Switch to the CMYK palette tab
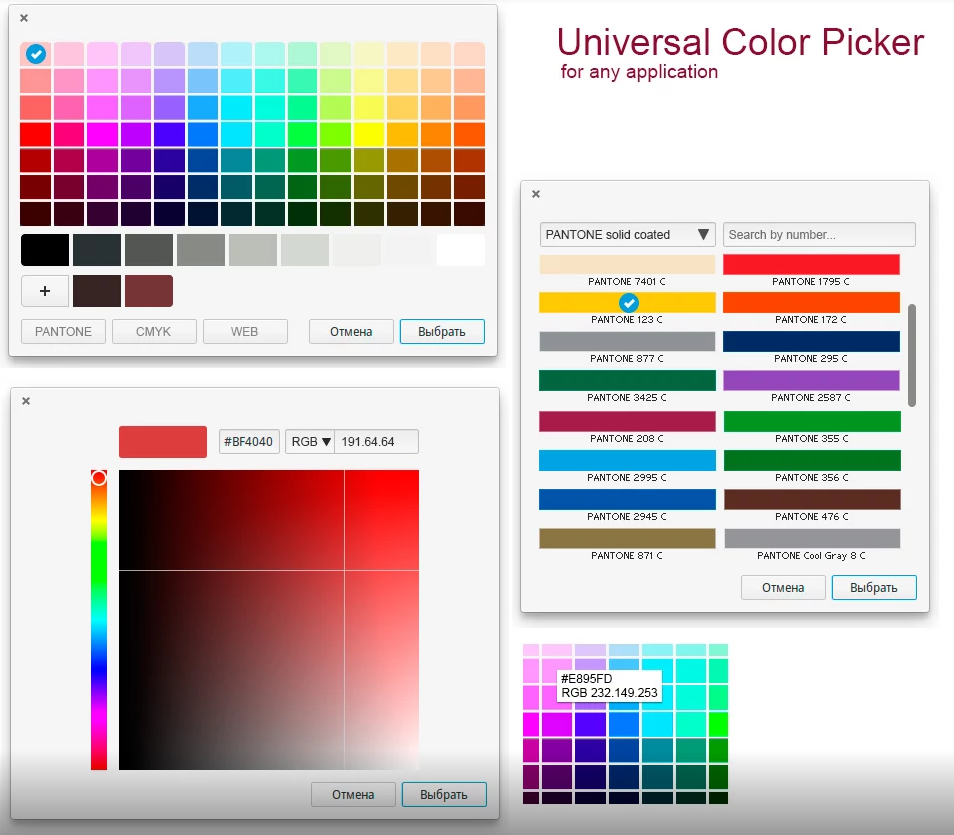The width and height of the screenshot is (954, 835). tap(154, 332)
